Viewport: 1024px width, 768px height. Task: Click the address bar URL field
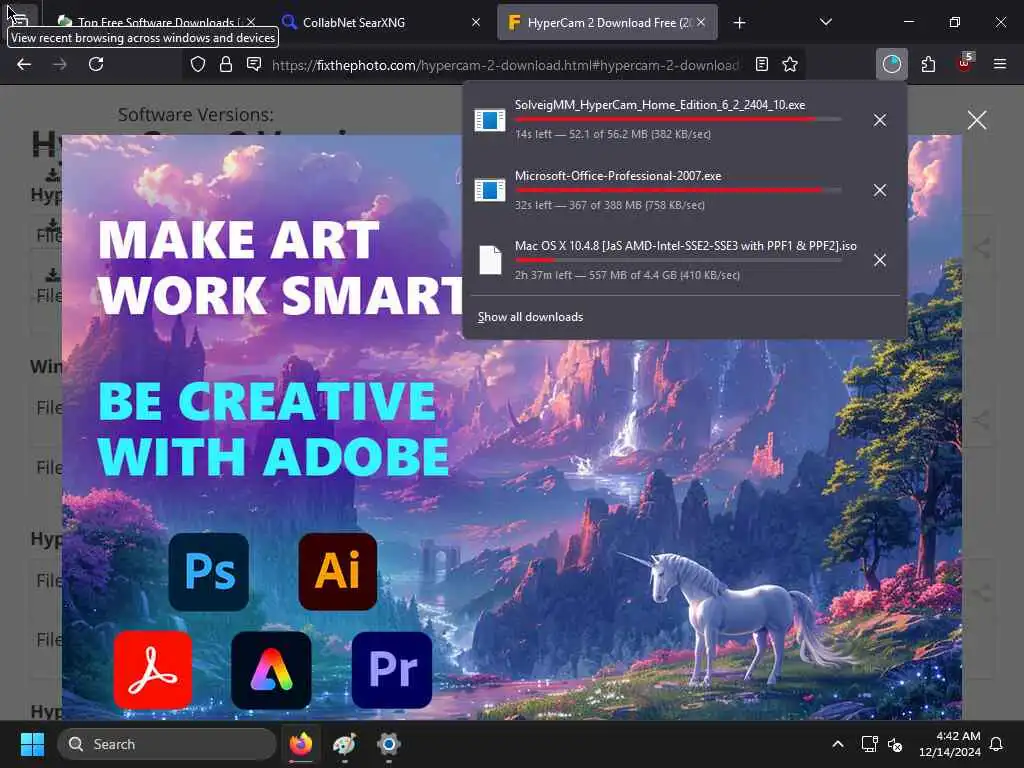pos(505,65)
